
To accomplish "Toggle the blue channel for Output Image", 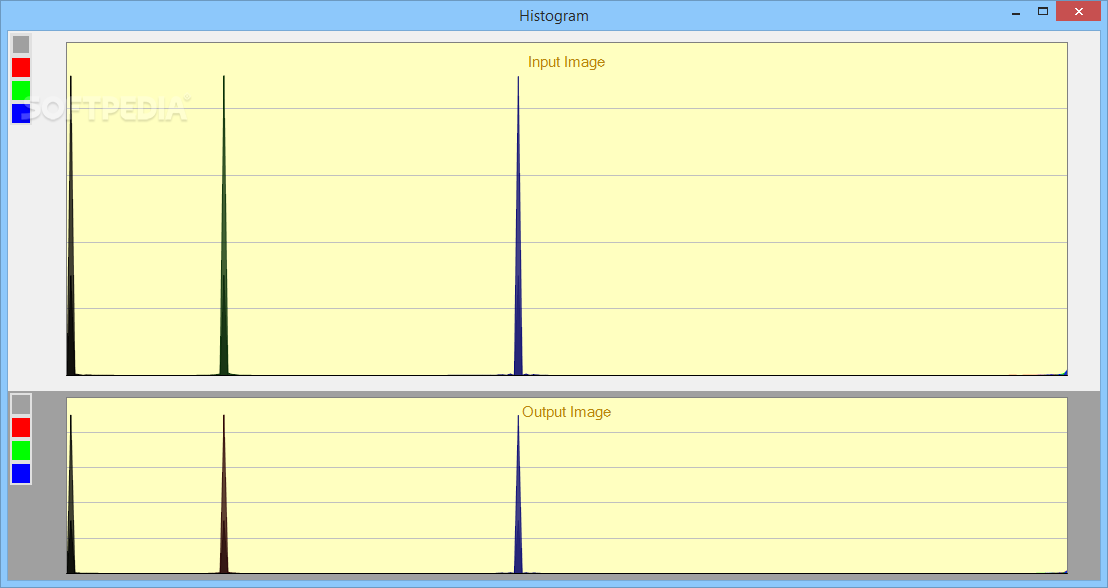I will click(x=21, y=474).
